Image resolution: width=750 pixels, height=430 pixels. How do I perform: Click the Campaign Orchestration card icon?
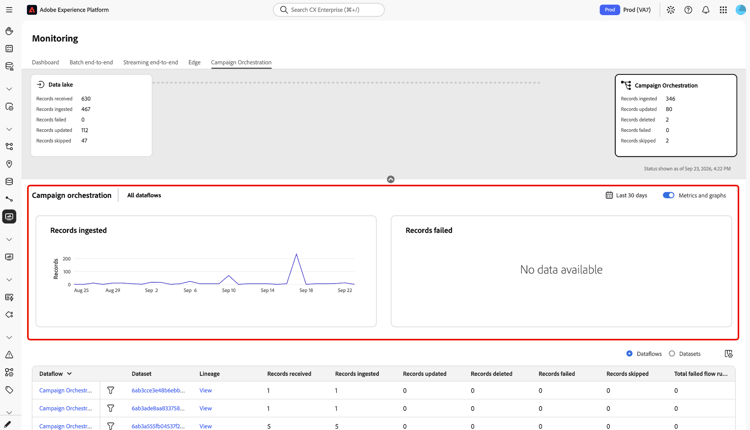pos(626,85)
